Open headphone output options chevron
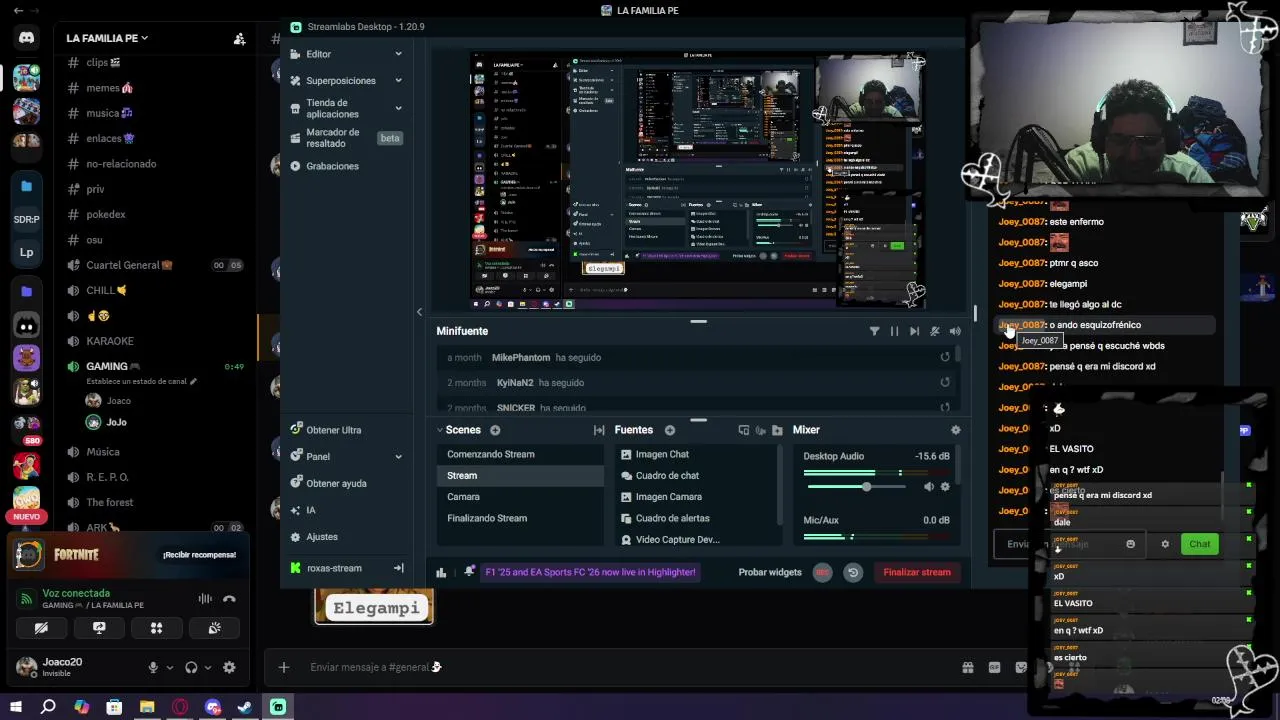This screenshot has width=1280, height=720. click(x=208, y=667)
